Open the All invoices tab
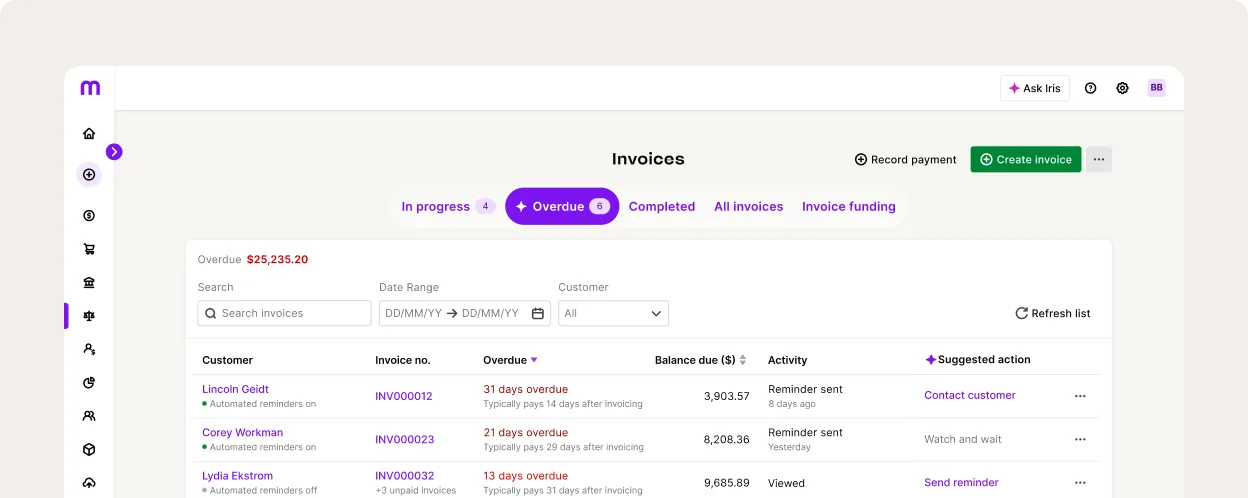This screenshot has width=1248, height=498. click(x=748, y=207)
